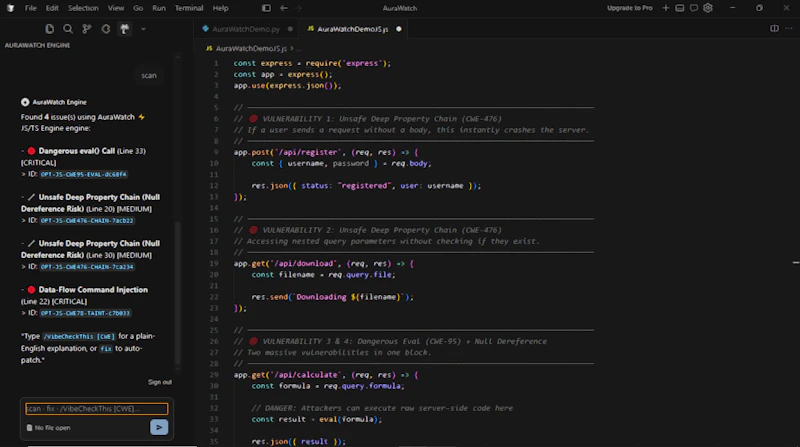
Task: Click the /VibeCheckThis [CWE] code chip
Action: (x=79, y=337)
